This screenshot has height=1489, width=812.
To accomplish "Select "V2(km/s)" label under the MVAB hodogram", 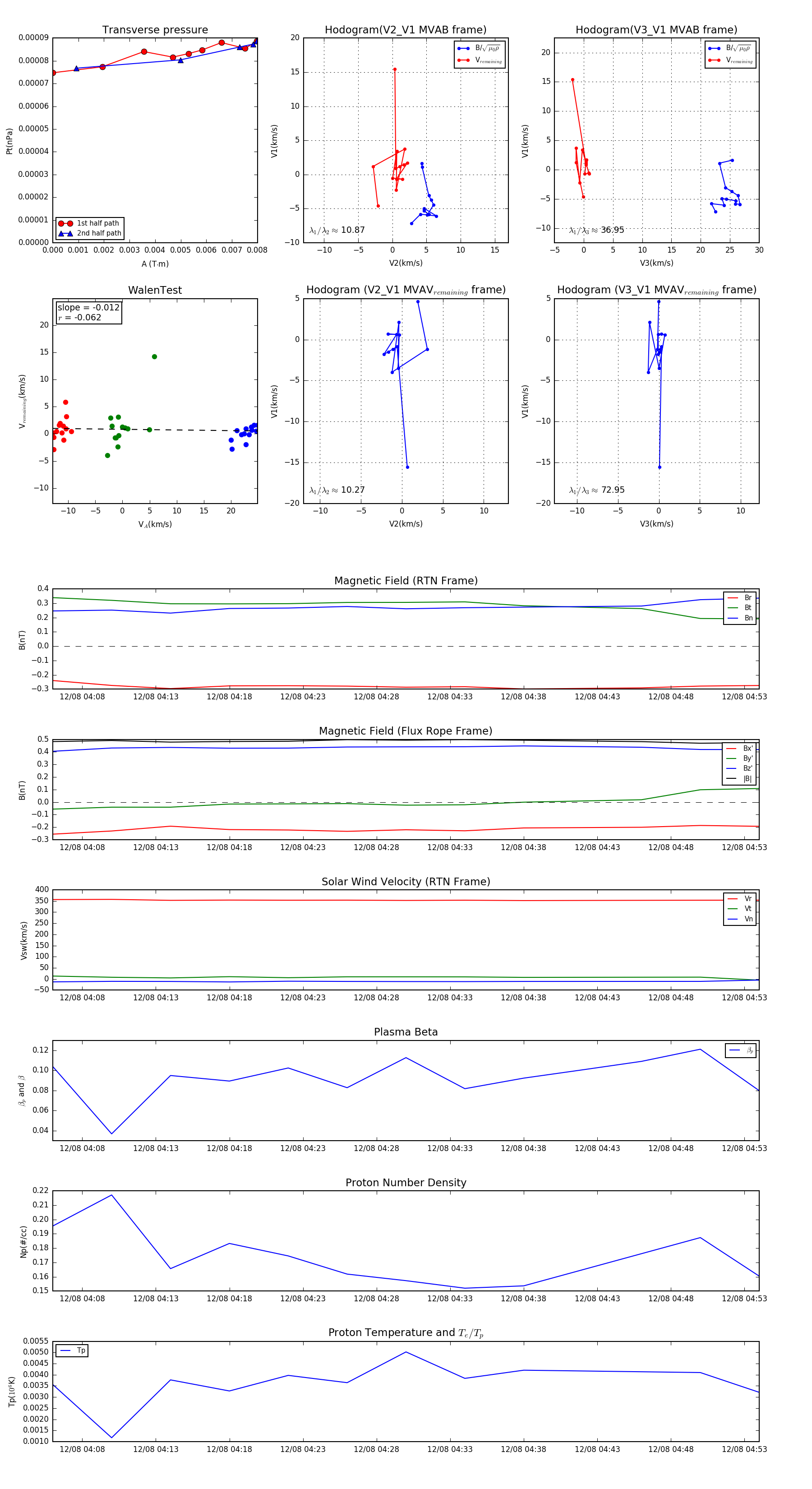I will tap(406, 263).
